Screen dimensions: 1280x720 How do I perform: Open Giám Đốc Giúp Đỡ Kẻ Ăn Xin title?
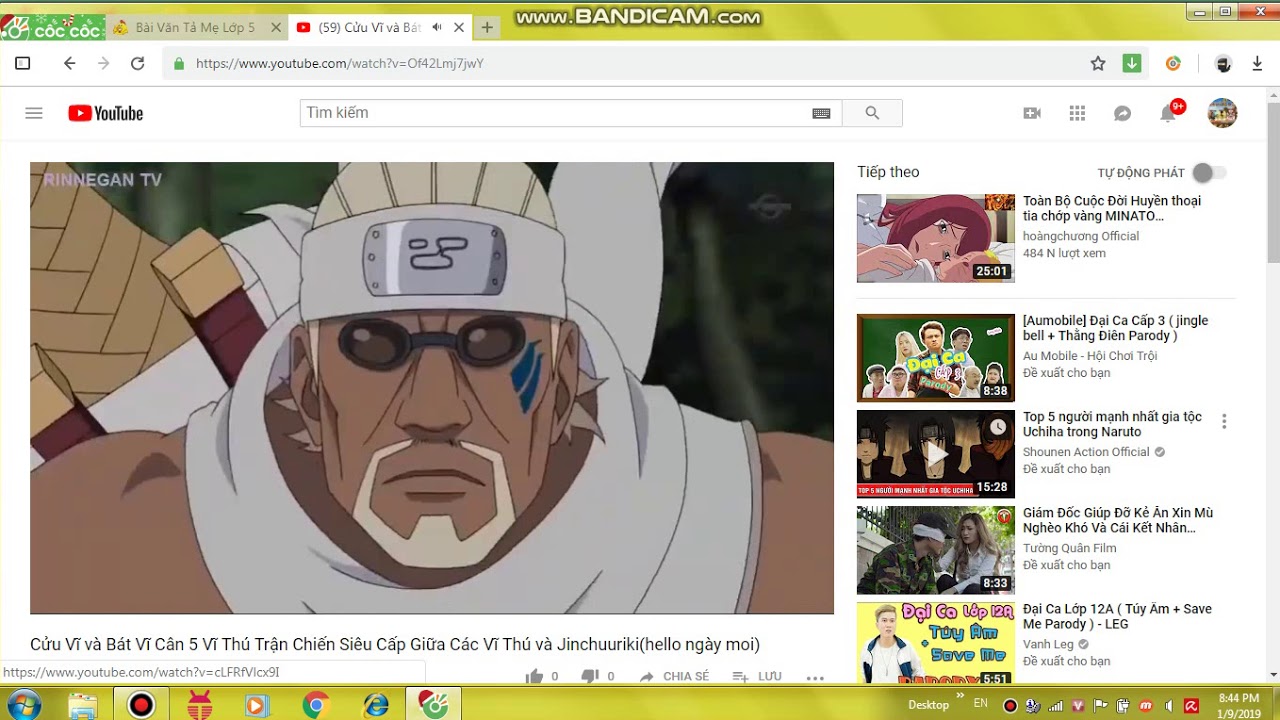tap(1118, 520)
